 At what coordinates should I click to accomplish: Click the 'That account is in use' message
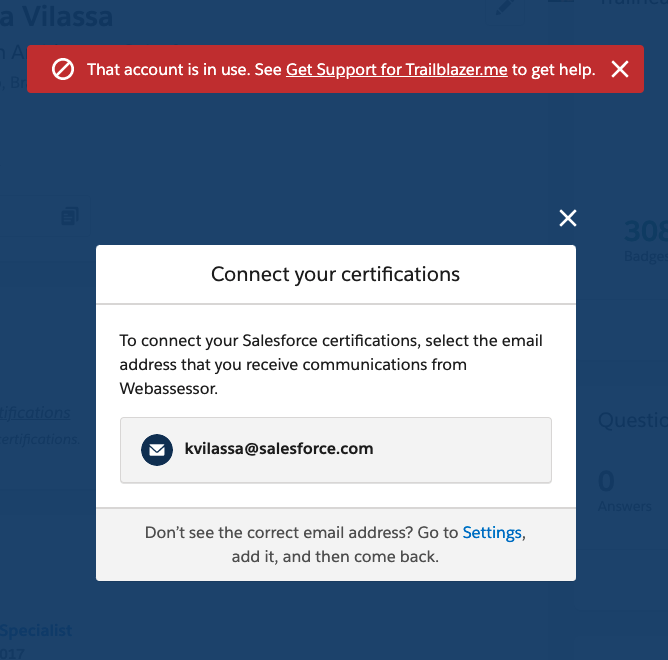[x=169, y=69]
